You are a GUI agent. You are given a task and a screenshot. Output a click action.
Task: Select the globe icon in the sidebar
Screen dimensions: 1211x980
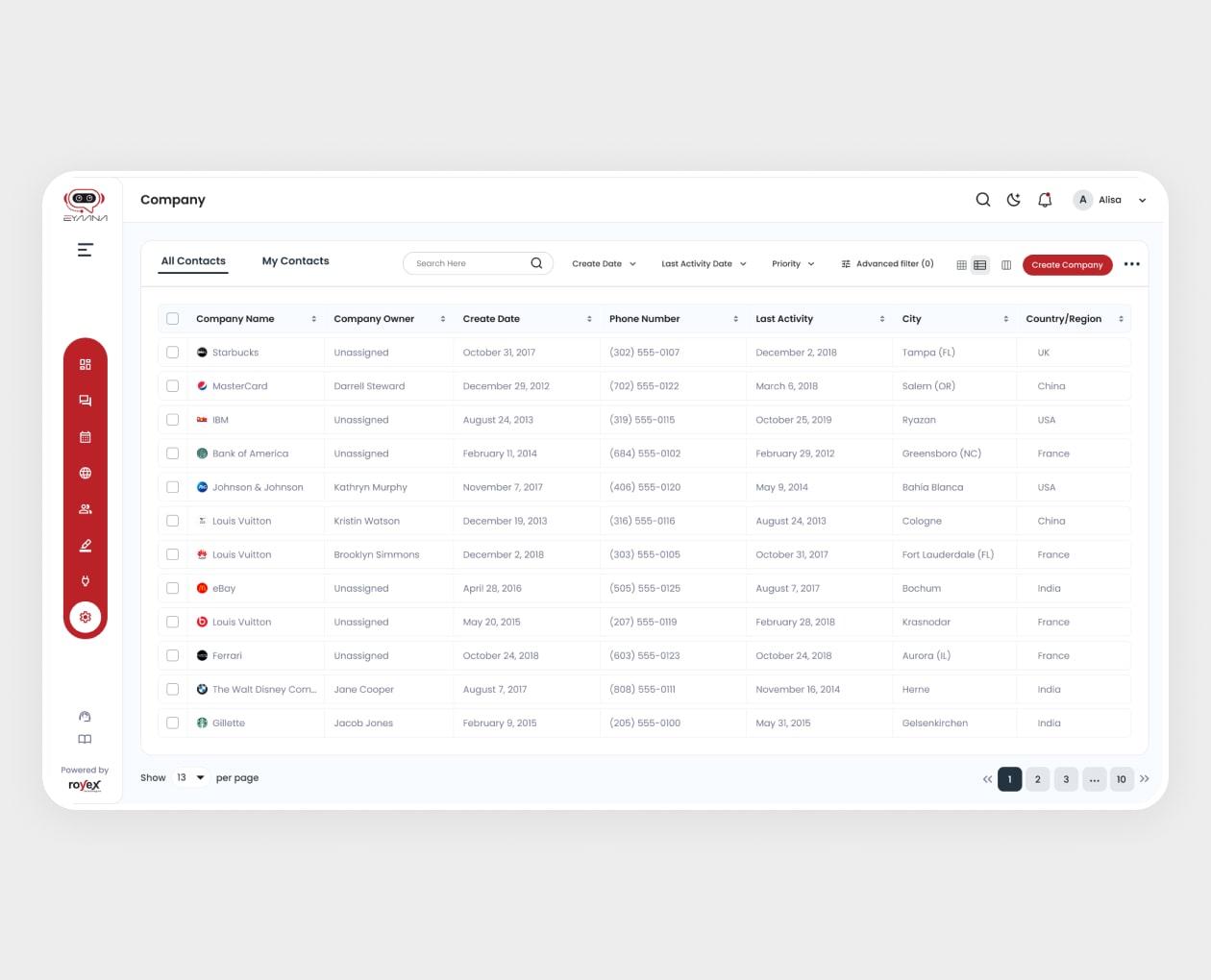click(x=85, y=473)
